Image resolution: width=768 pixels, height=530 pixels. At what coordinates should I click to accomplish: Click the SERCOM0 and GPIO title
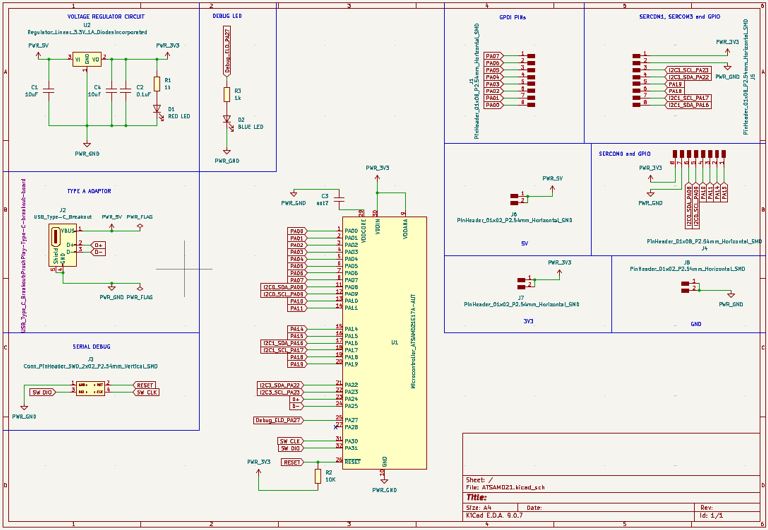click(x=625, y=154)
